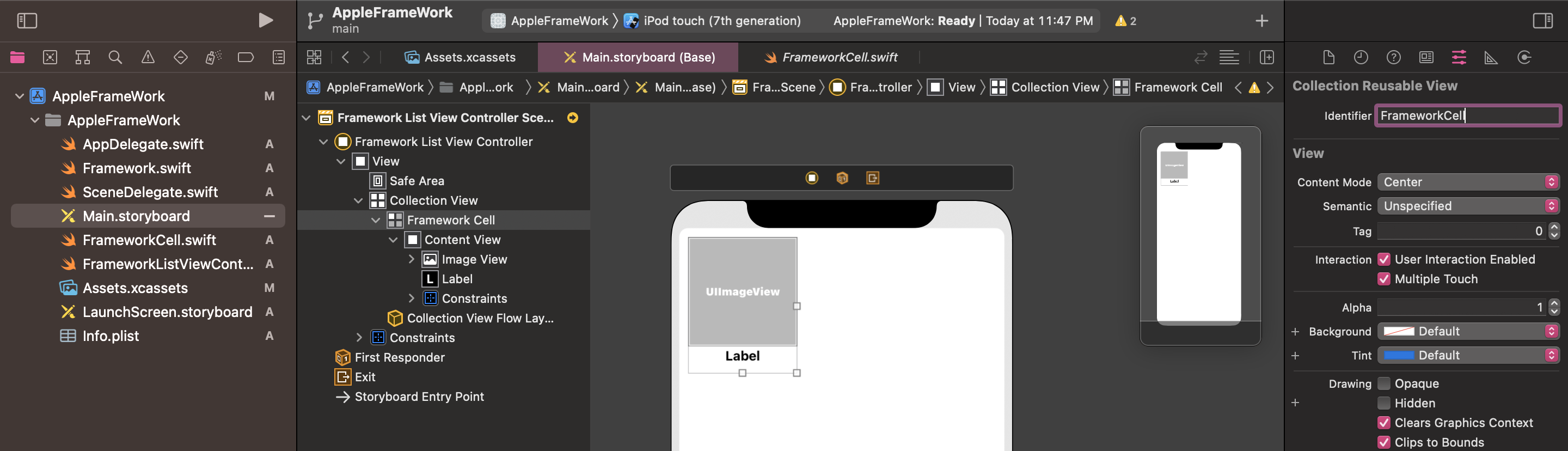1568x451 pixels.
Task: Open the Test navigator diamond icon
Action: (x=181, y=58)
